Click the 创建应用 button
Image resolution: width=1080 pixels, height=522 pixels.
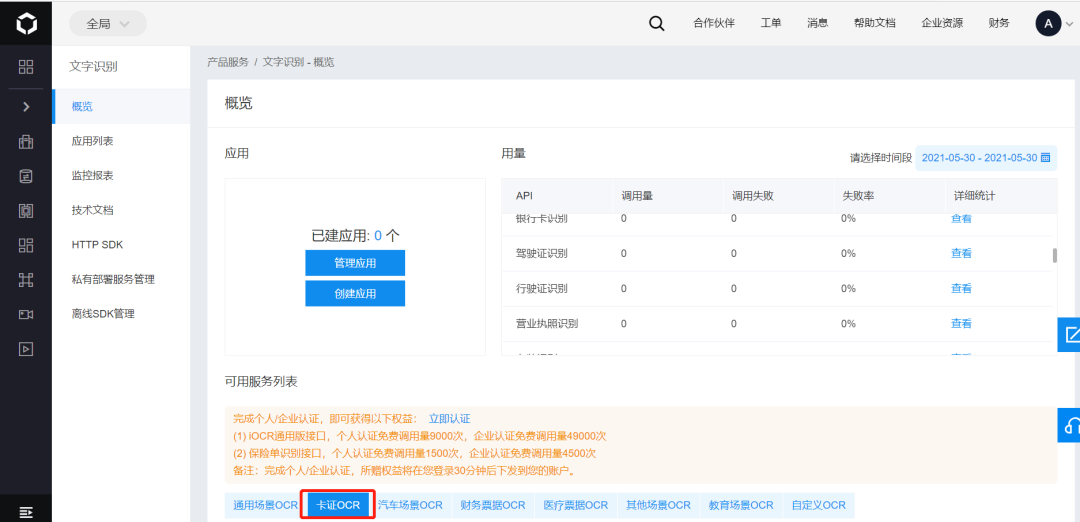(355, 293)
